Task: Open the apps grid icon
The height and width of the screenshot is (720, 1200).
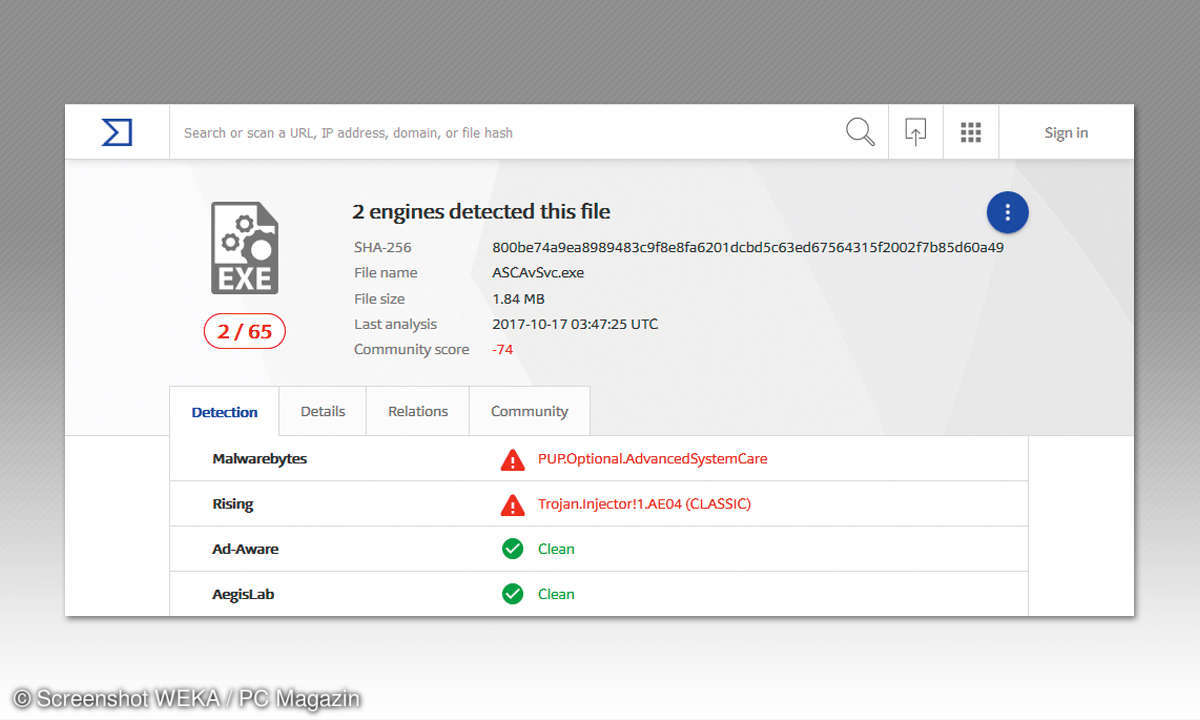Action: coord(970,132)
